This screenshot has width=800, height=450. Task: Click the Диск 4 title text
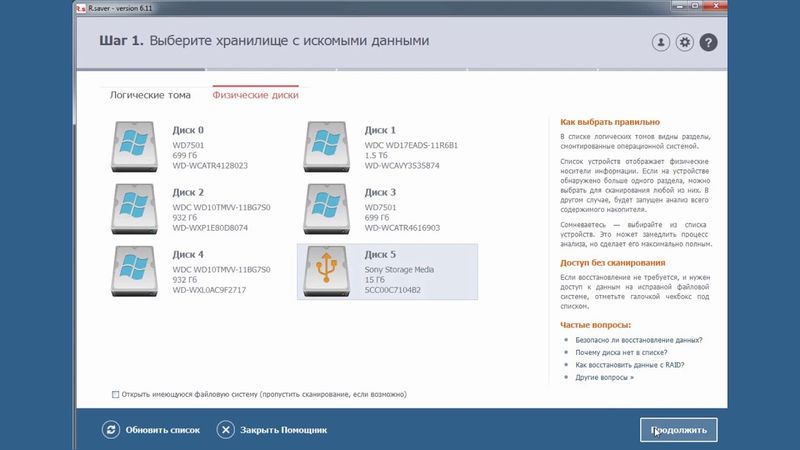tap(188, 255)
